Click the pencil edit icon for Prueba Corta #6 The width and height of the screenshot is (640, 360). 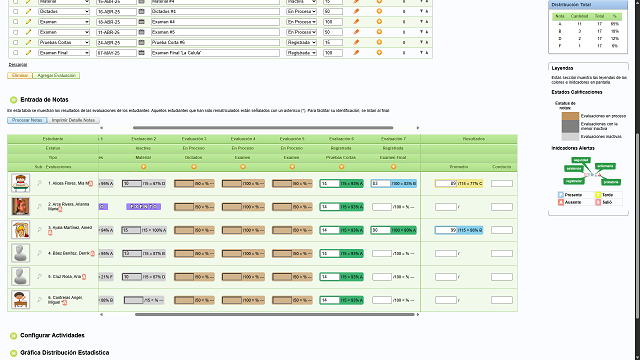pyautogui.click(x=29, y=42)
